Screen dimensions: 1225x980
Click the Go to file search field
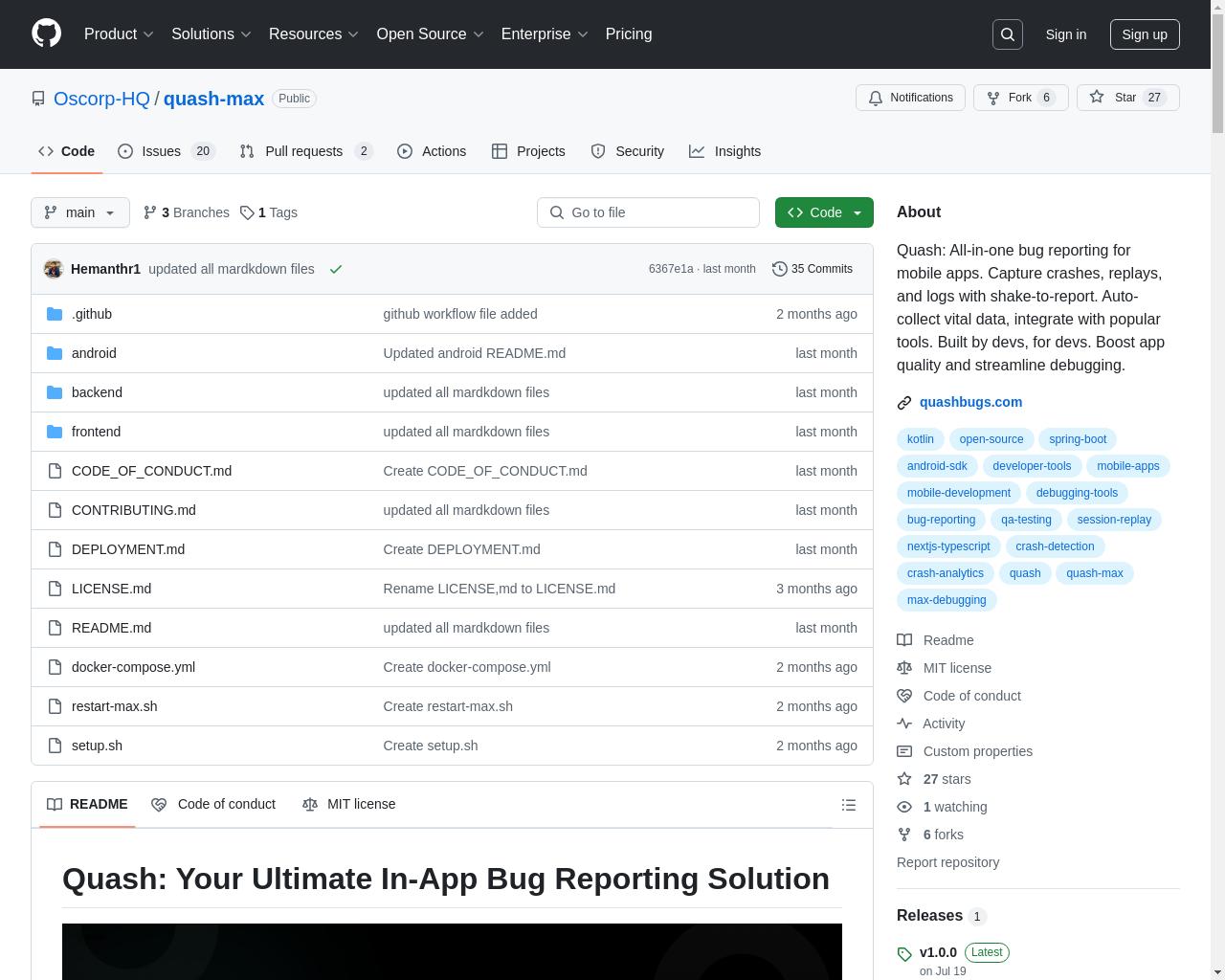click(x=648, y=212)
